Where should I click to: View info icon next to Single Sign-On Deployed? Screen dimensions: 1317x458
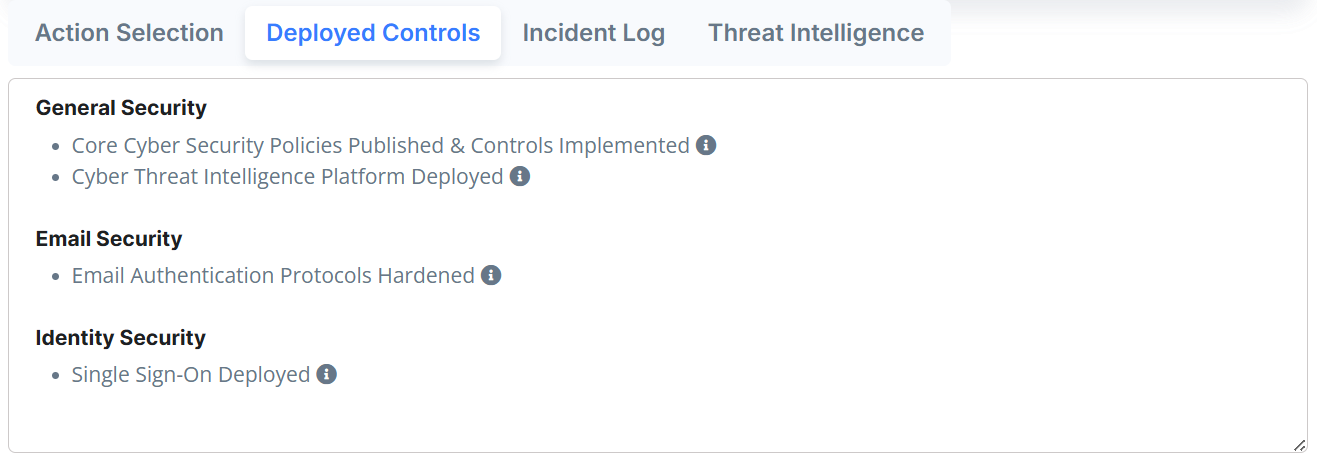(x=326, y=374)
